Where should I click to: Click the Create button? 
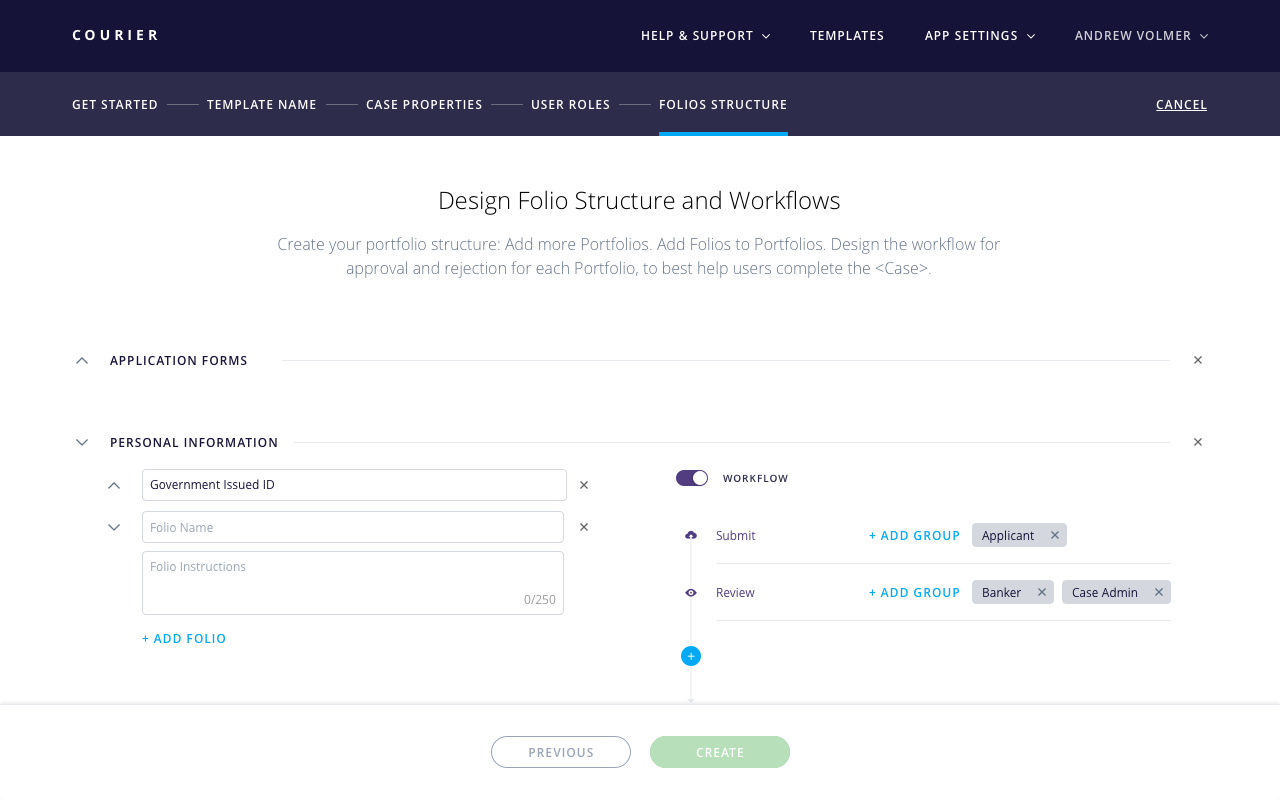pyautogui.click(x=720, y=752)
